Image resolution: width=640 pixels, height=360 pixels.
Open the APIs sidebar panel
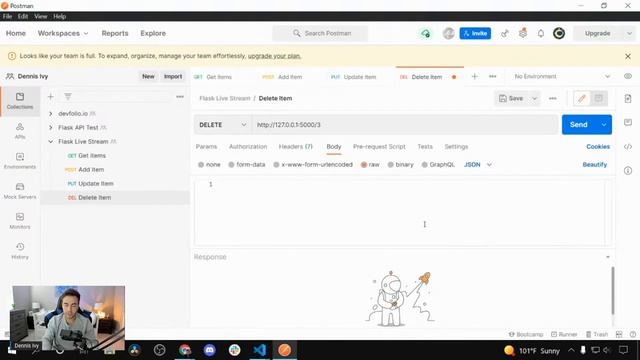pos(20,131)
